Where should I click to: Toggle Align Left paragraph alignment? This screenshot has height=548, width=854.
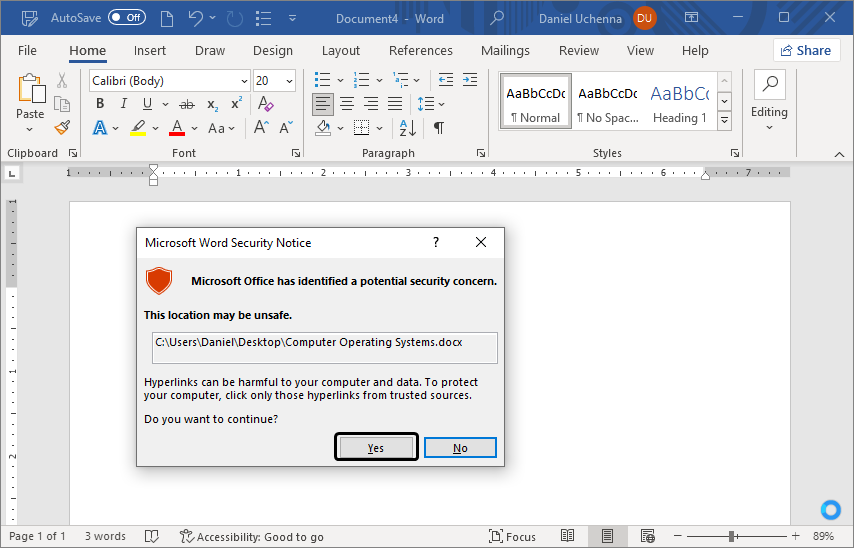click(x=323, y=103)
